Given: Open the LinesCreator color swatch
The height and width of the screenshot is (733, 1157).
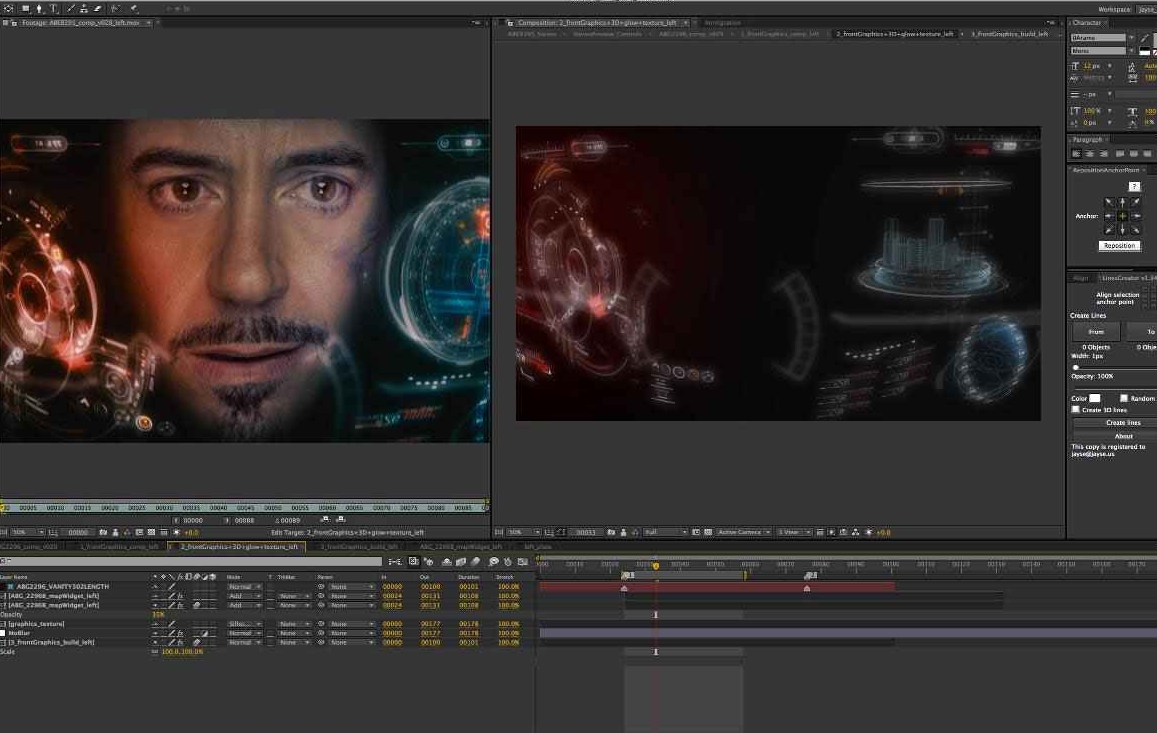Looking at the screenshot, I should pos(1095,399).
